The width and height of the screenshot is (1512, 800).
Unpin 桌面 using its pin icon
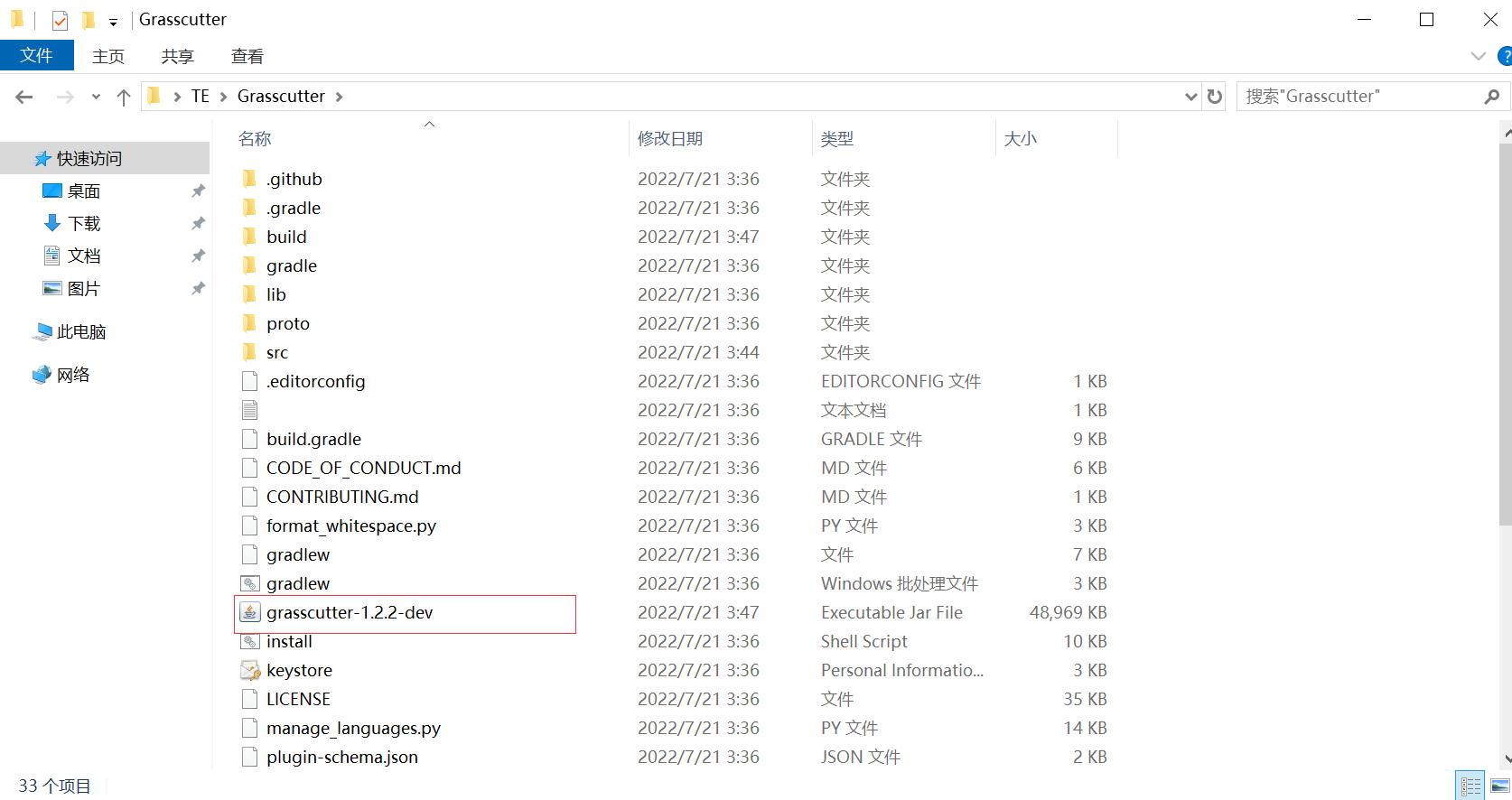[198, 191]
